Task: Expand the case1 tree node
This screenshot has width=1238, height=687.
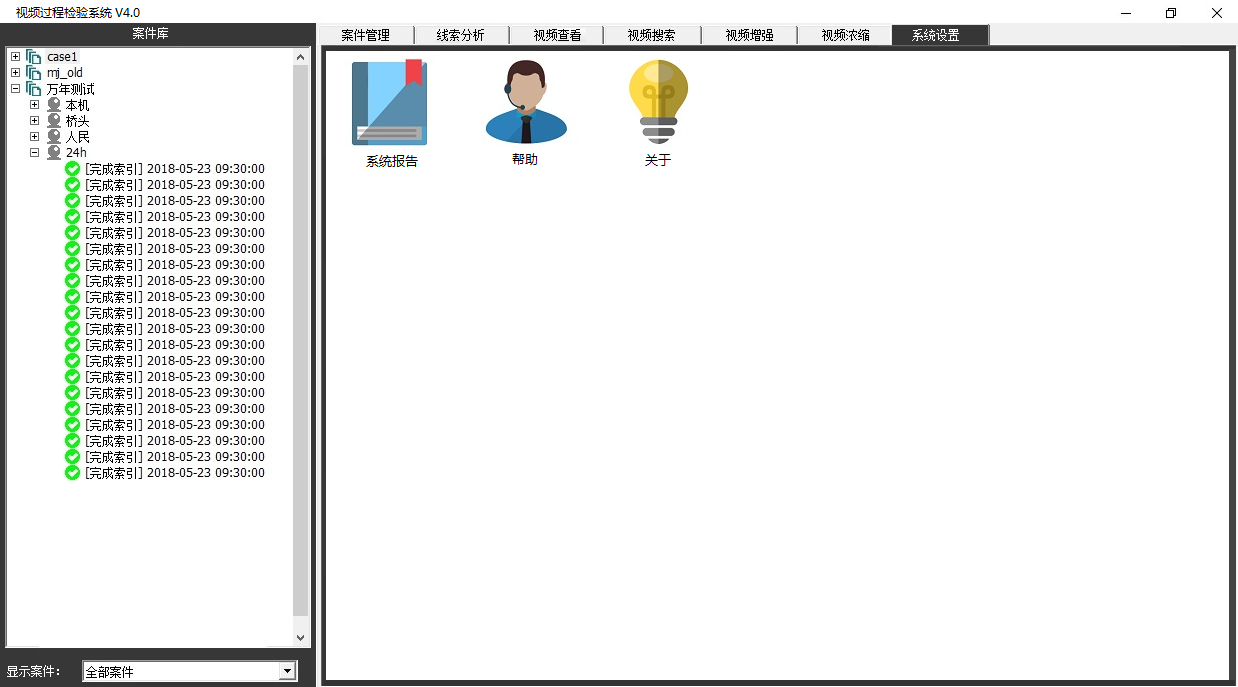Action: 15,56
